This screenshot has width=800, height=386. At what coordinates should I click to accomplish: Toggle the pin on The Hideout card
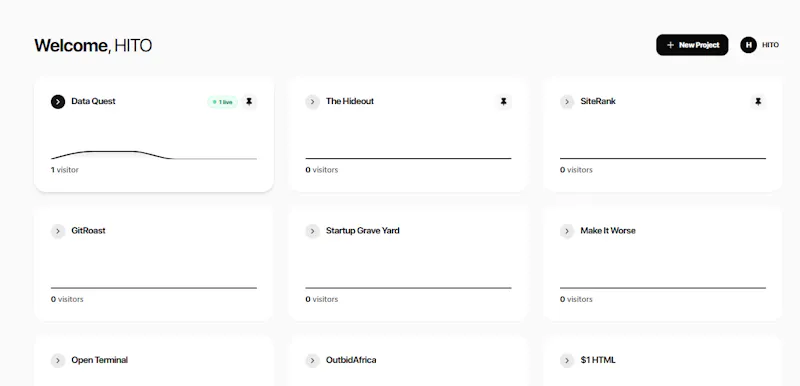point(504,102)
